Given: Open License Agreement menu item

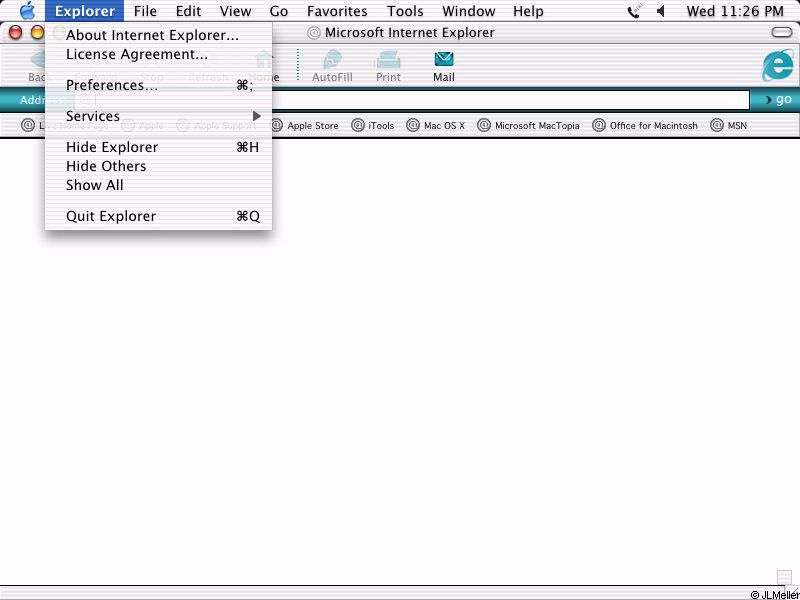Looking at the screenshot, I should [159, 54].
